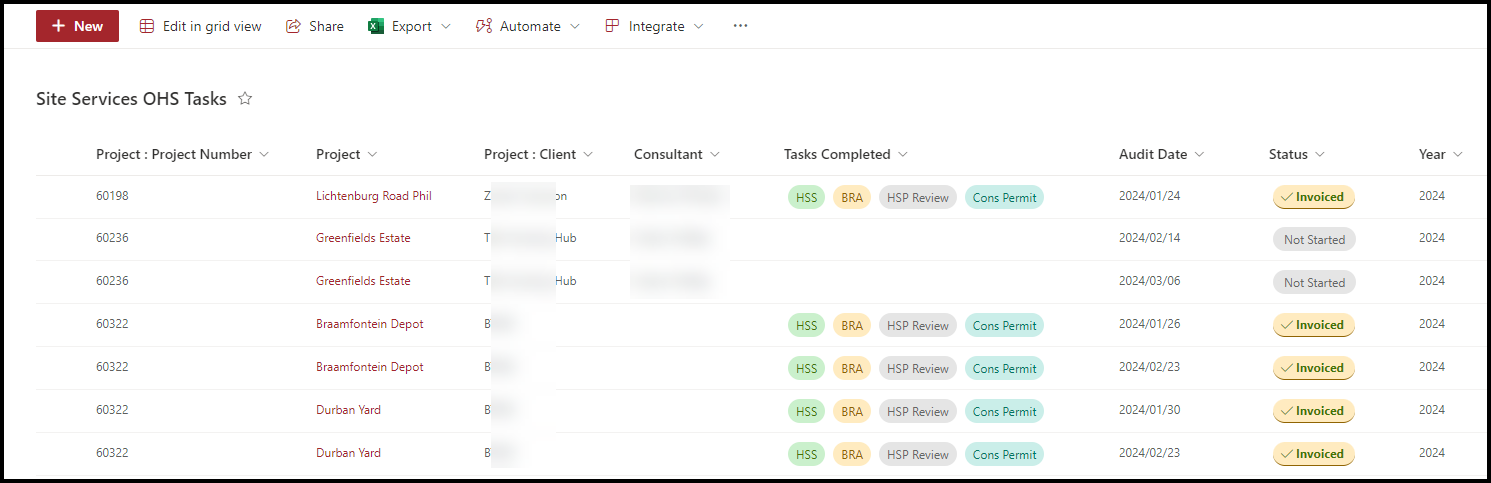Open the Lichtenburg Road Phil project link
The image size is (1491, 483).
tap(373, 196)
